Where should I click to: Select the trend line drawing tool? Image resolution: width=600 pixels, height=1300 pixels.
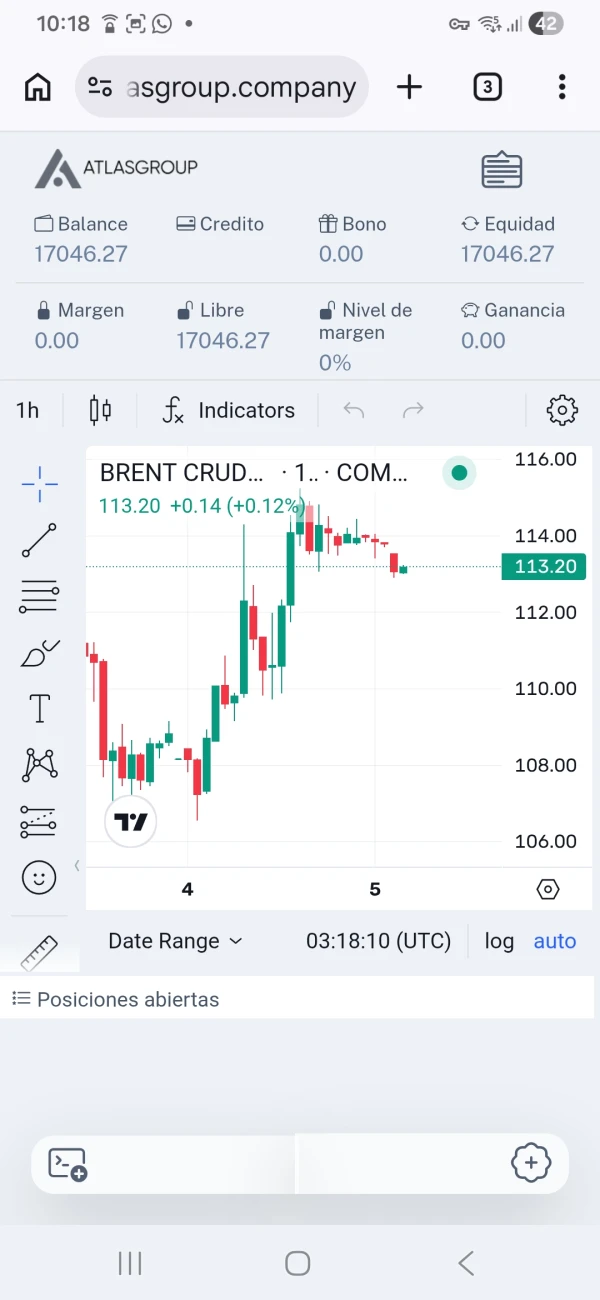coord(39,540)
